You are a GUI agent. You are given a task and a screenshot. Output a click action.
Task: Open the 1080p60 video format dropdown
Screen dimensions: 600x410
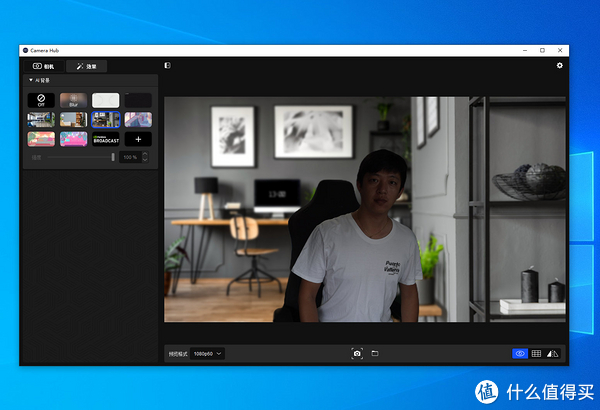[207, 354]
